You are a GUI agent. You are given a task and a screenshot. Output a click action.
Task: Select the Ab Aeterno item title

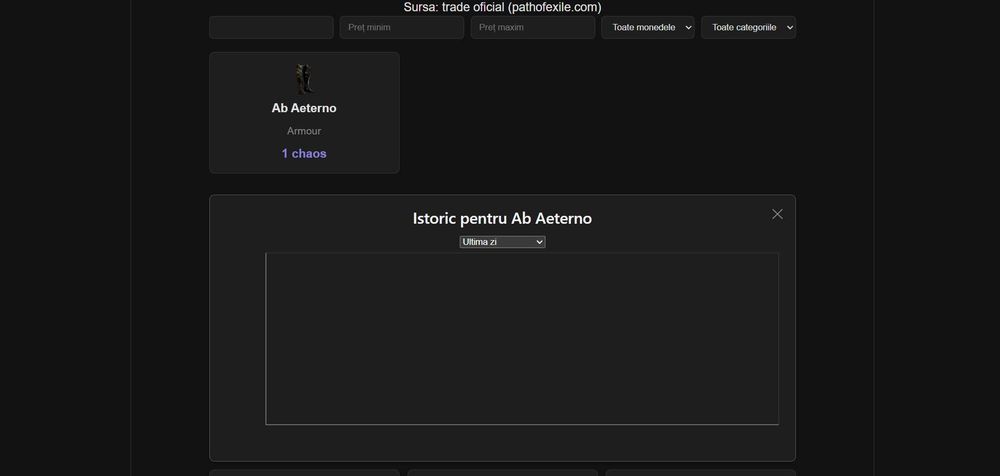[x=304, y=108]
